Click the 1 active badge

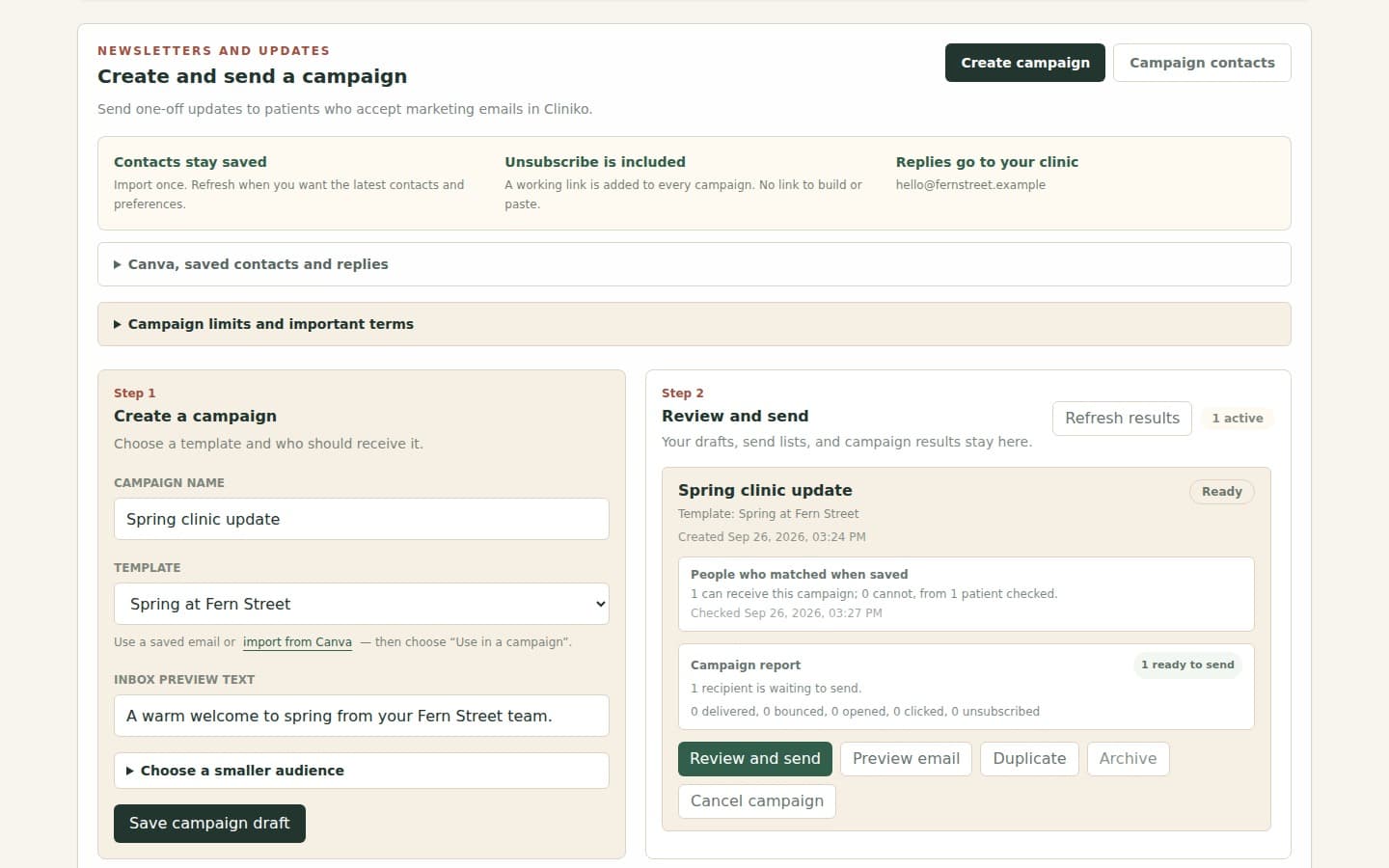tap(1238, 419)
